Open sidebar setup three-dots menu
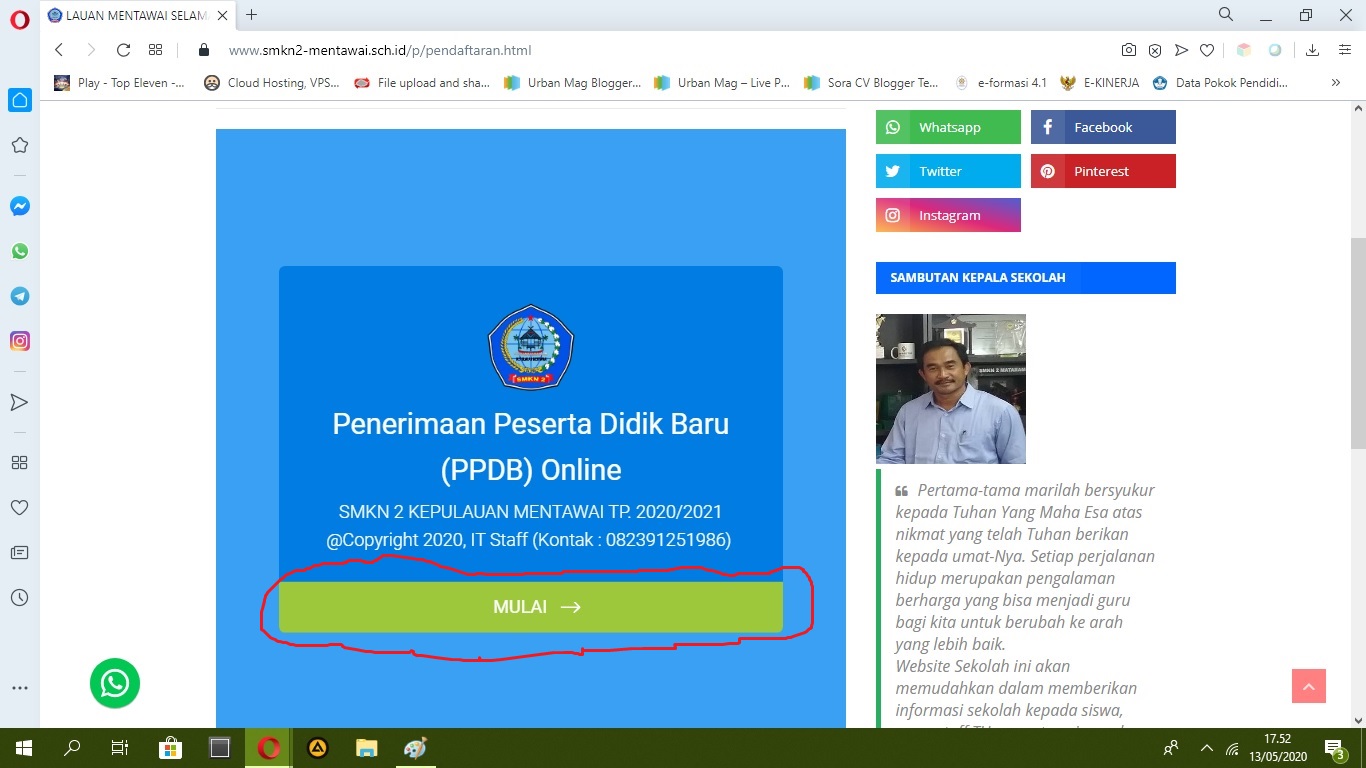1366x768 pixels. pyautogui.click(x=19, y=688)
